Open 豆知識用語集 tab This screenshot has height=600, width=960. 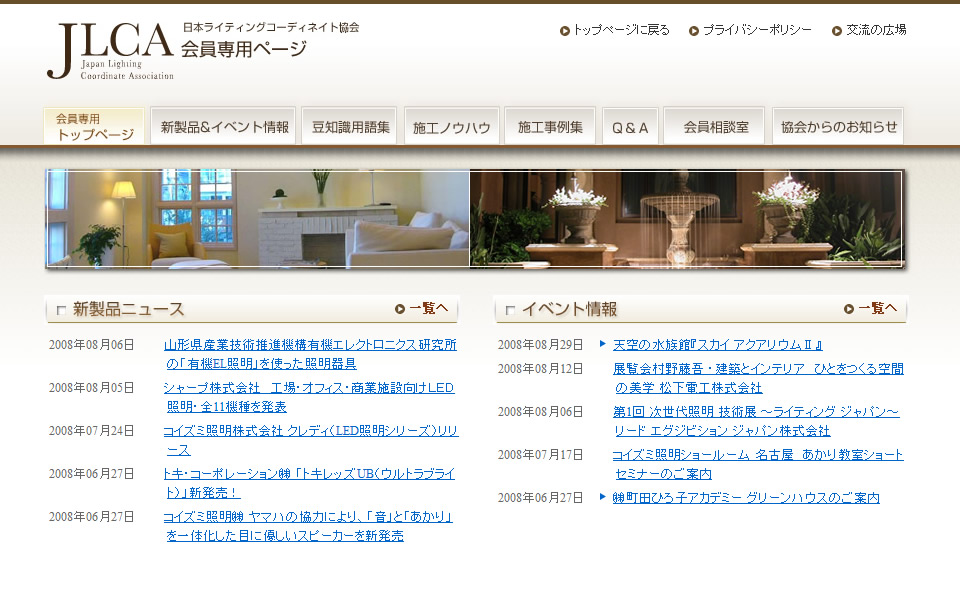click(350, 126)
